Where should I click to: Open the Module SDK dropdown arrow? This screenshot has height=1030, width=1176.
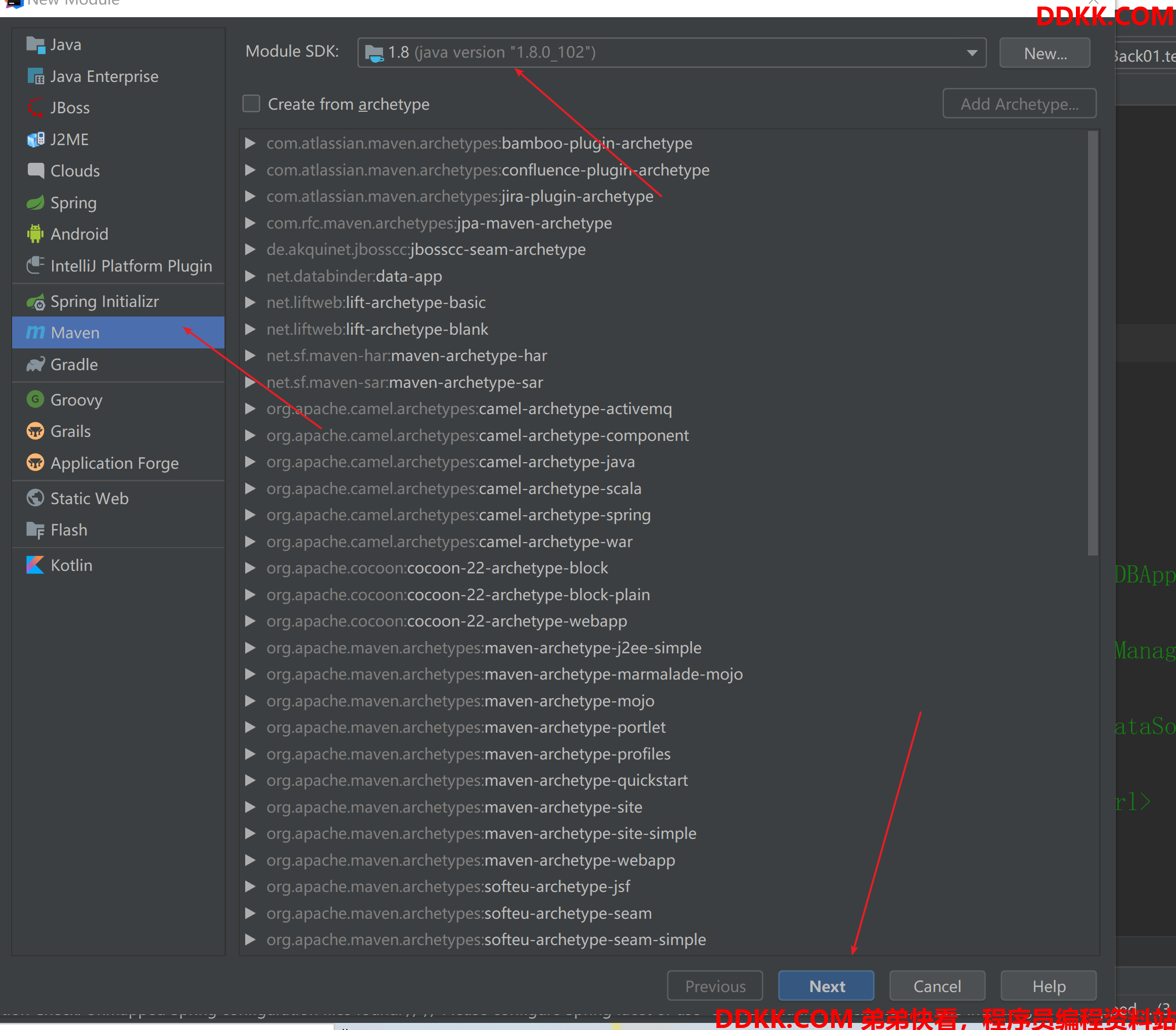point(972,53)
